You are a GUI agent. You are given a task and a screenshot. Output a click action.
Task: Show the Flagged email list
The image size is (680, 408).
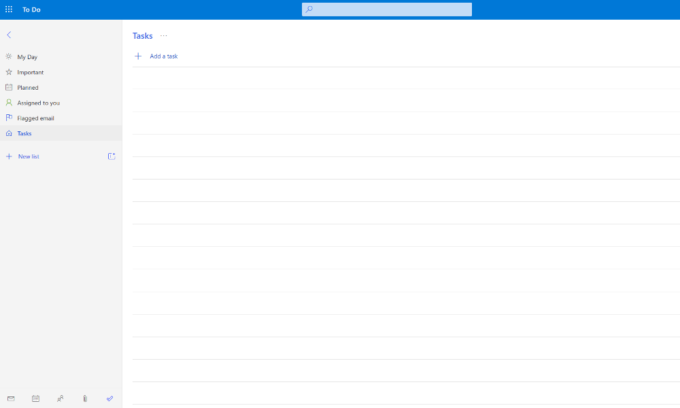[x=35, y=118]
